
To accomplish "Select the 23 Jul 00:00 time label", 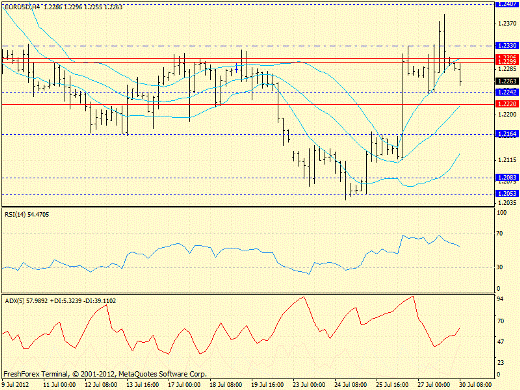I will coord(309,385).
